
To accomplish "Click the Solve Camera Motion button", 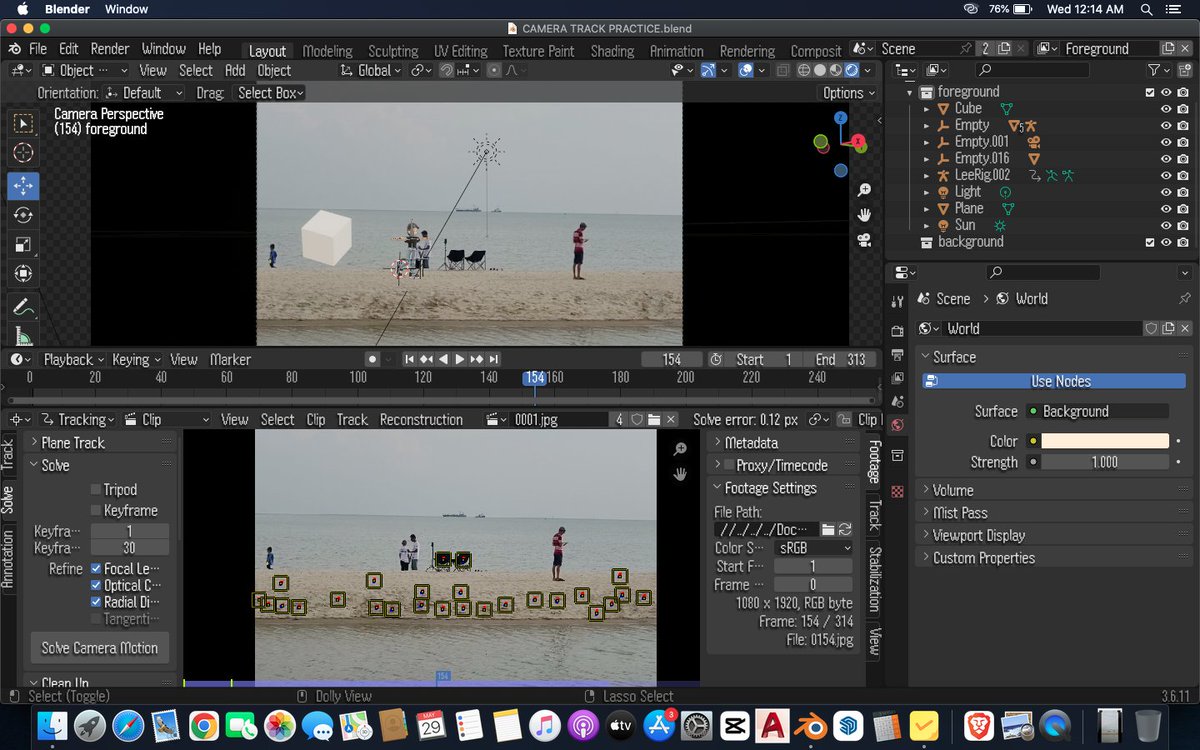I will [x=99, y=648].
